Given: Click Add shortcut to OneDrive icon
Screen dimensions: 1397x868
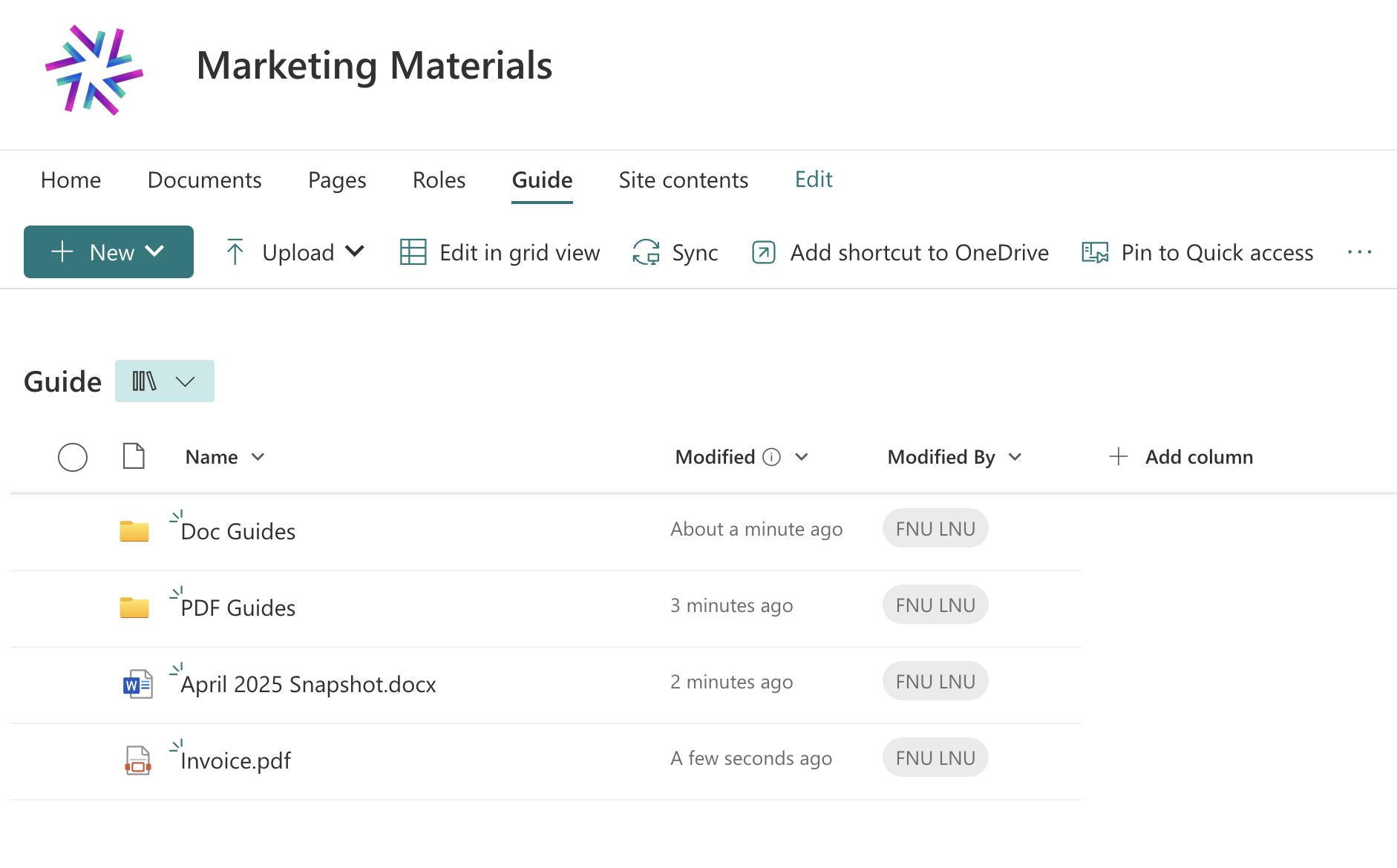Looking at the screenshot, I should 764,252.
